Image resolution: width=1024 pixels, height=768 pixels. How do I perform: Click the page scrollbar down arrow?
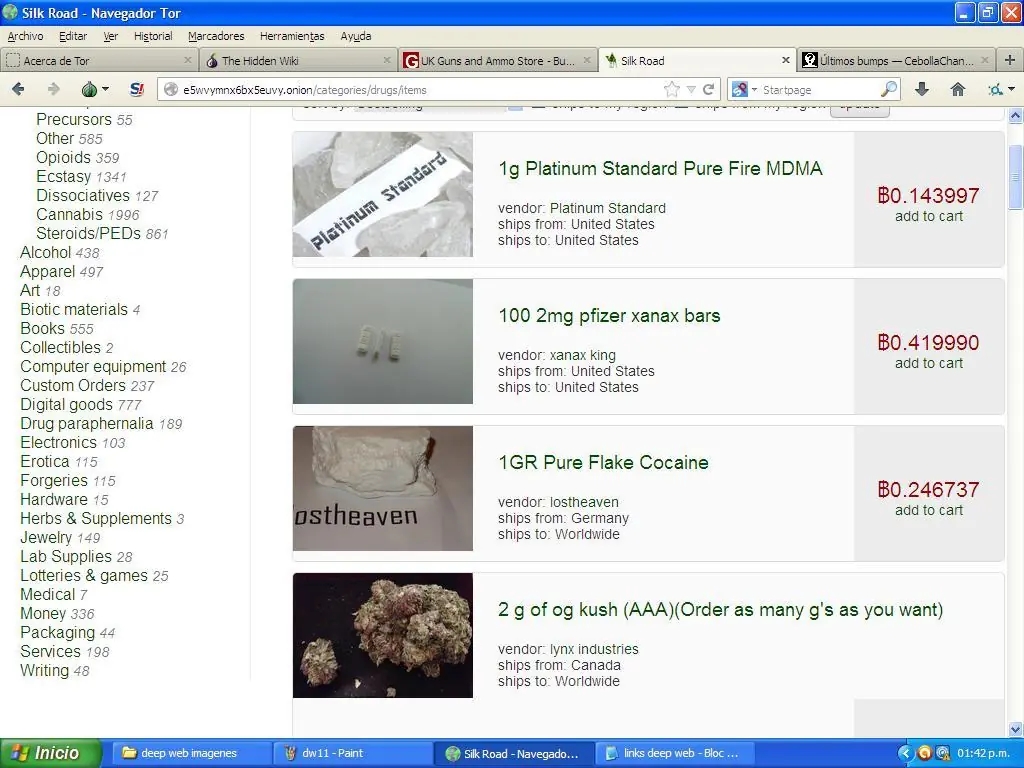click(x=1016, y=729)
